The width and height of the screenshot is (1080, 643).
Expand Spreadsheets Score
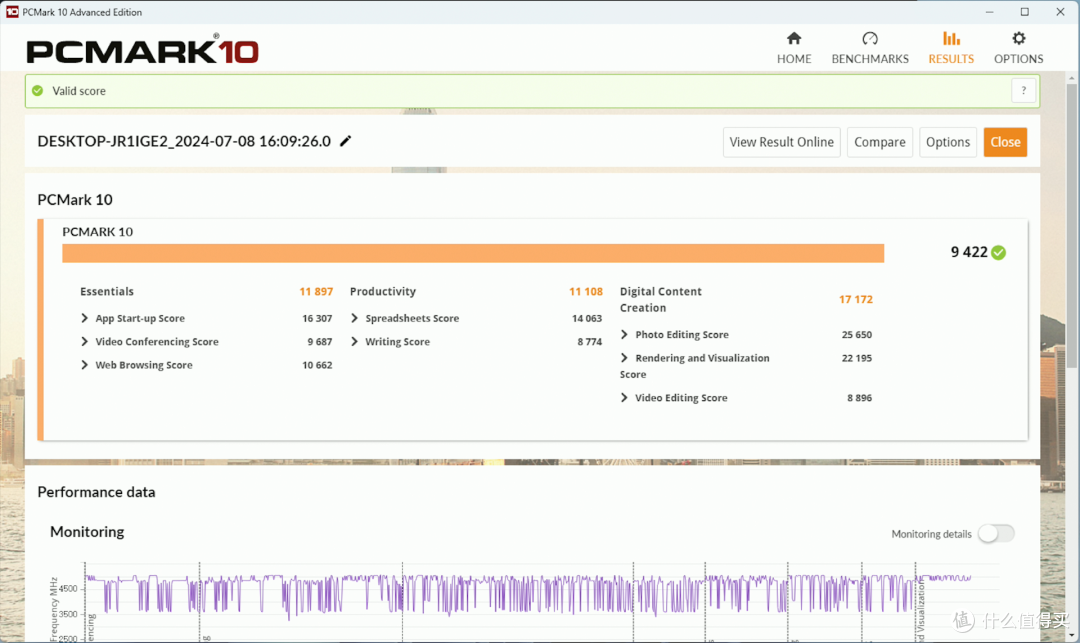pyautogui.click(x=355, y=318)
